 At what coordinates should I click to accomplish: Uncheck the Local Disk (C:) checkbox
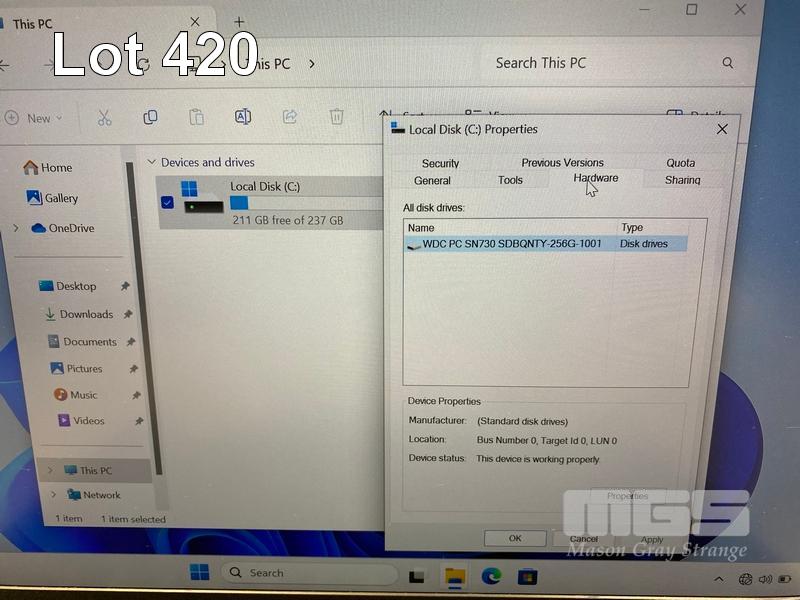[x=167, y=203]
